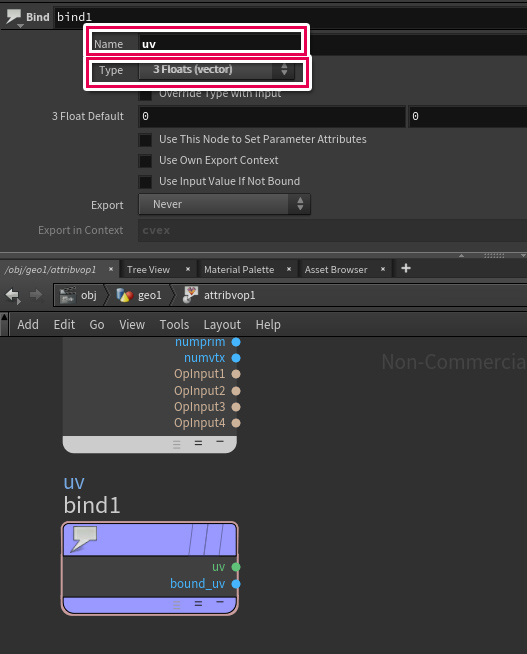Open the Edit menu
The image size is (527, 654).
pos(64,324)
